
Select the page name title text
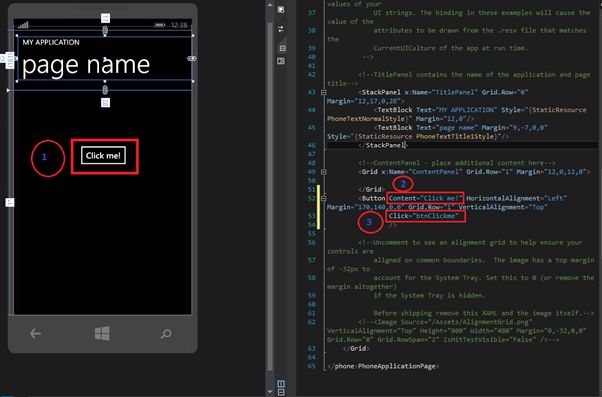tap(86, 65)
